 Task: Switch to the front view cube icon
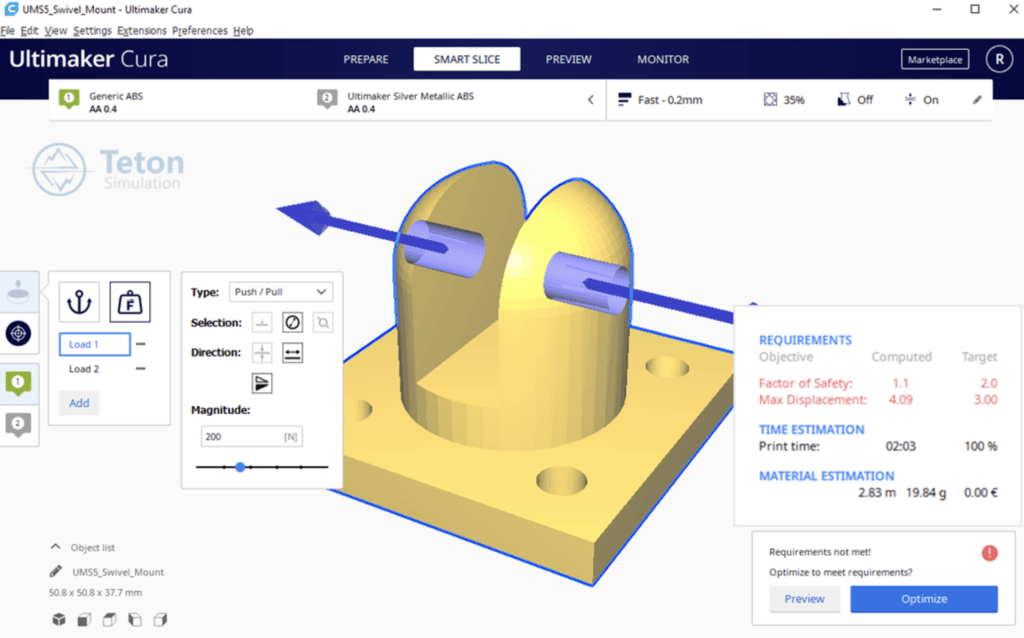point(84,619)
